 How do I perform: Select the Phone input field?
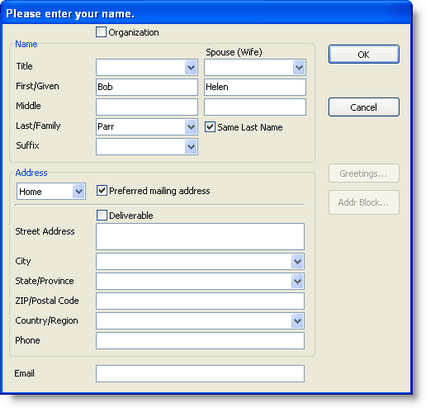200,341
